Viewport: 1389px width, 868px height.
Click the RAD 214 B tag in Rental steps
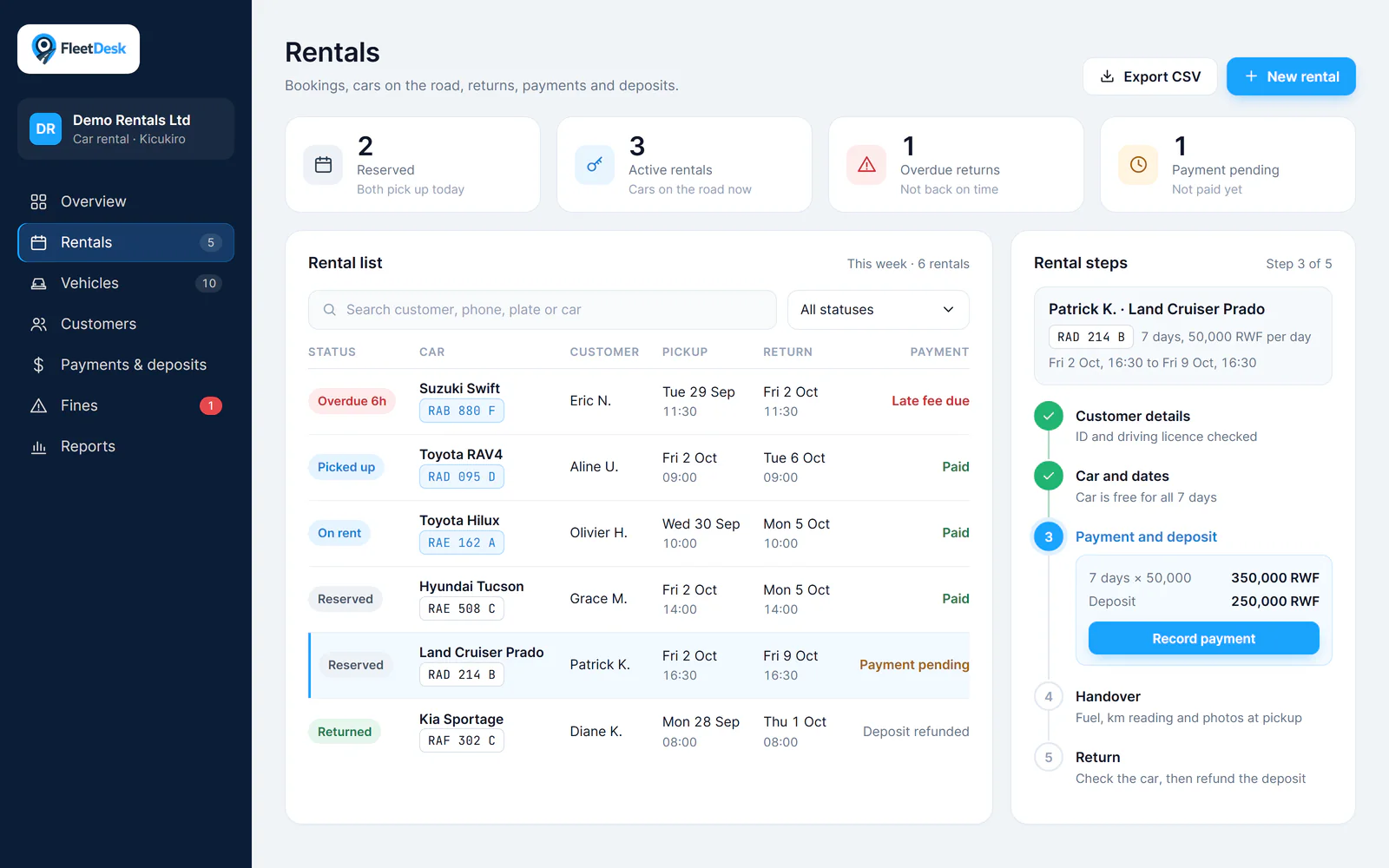point(1091,337)
